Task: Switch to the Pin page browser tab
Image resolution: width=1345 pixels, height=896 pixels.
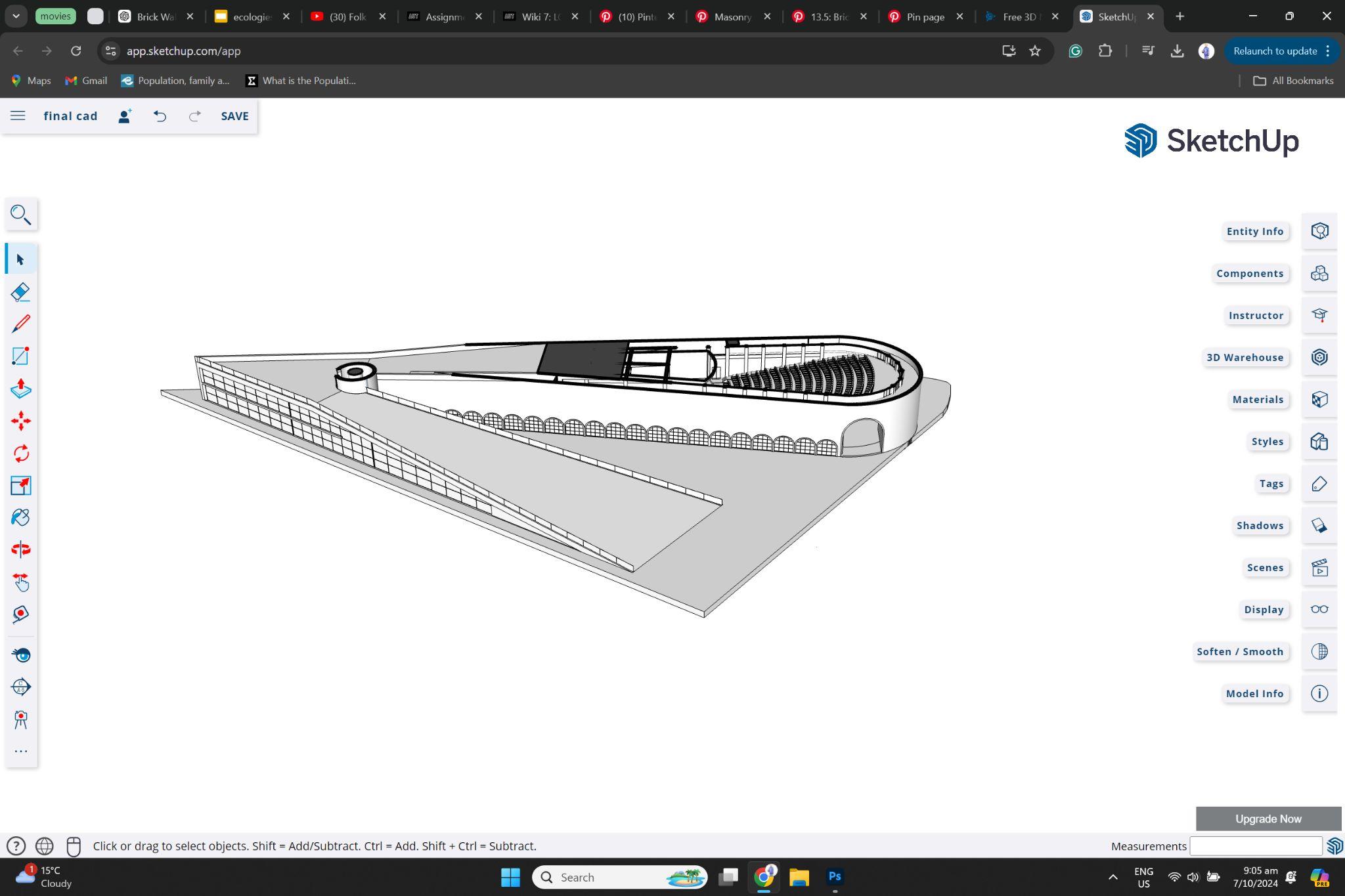Action: pos(925,17)
